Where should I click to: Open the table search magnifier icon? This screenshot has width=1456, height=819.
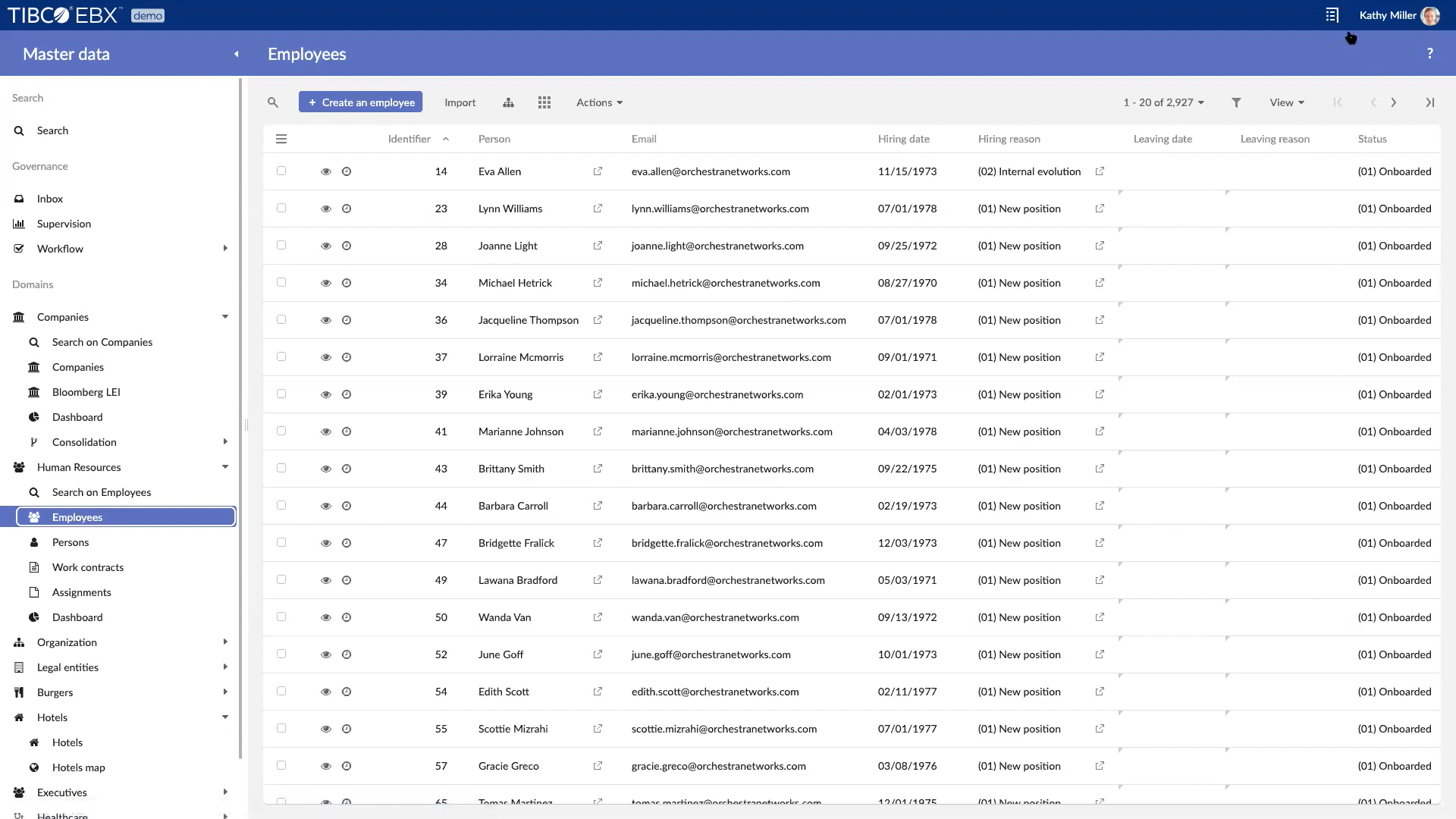(x=273, y=102)
